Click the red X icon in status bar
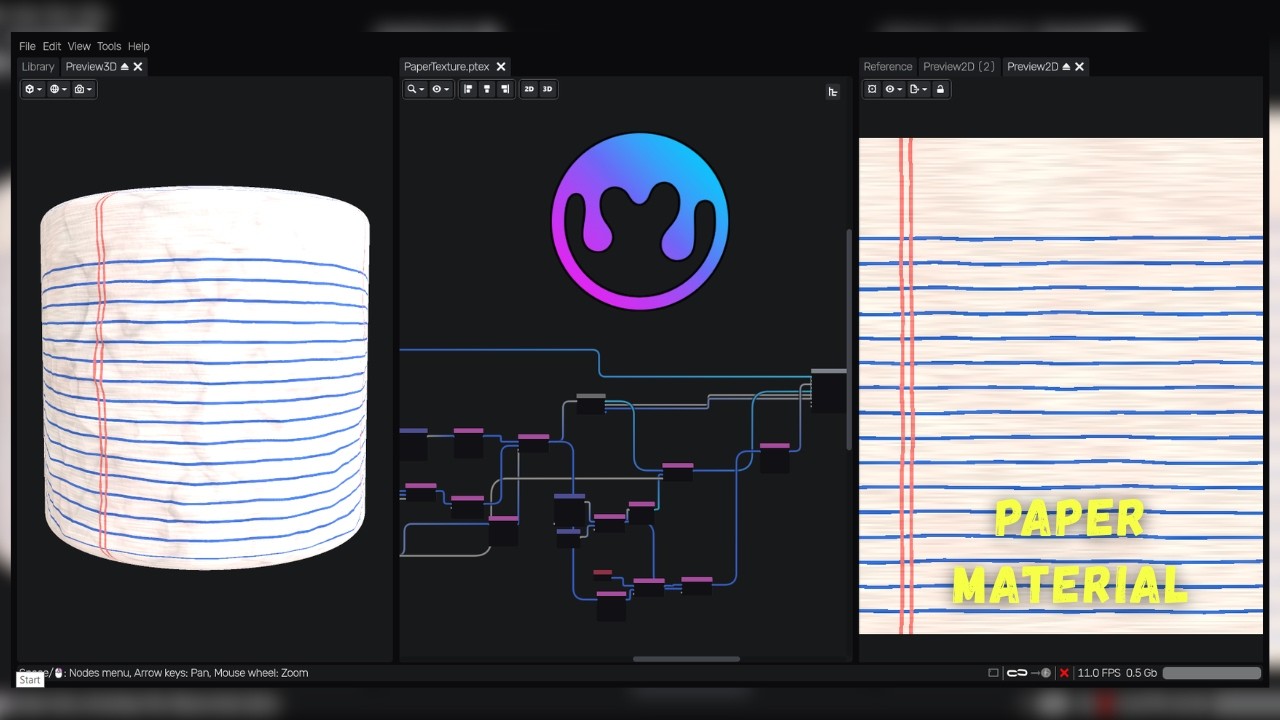1280x720 pixels. (1064, 673)
